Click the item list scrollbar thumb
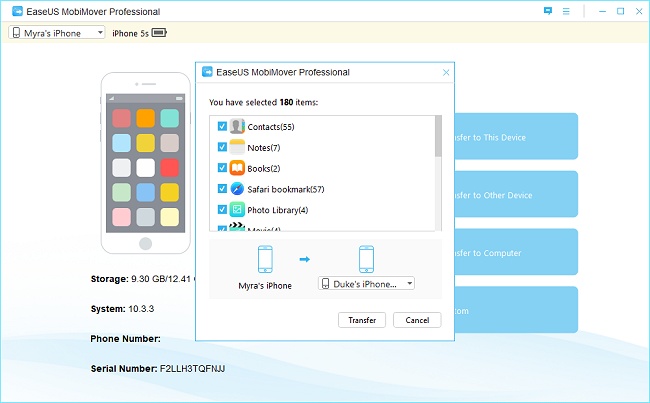Viewport: 650px width, 403px height. (x=438, y=136)
